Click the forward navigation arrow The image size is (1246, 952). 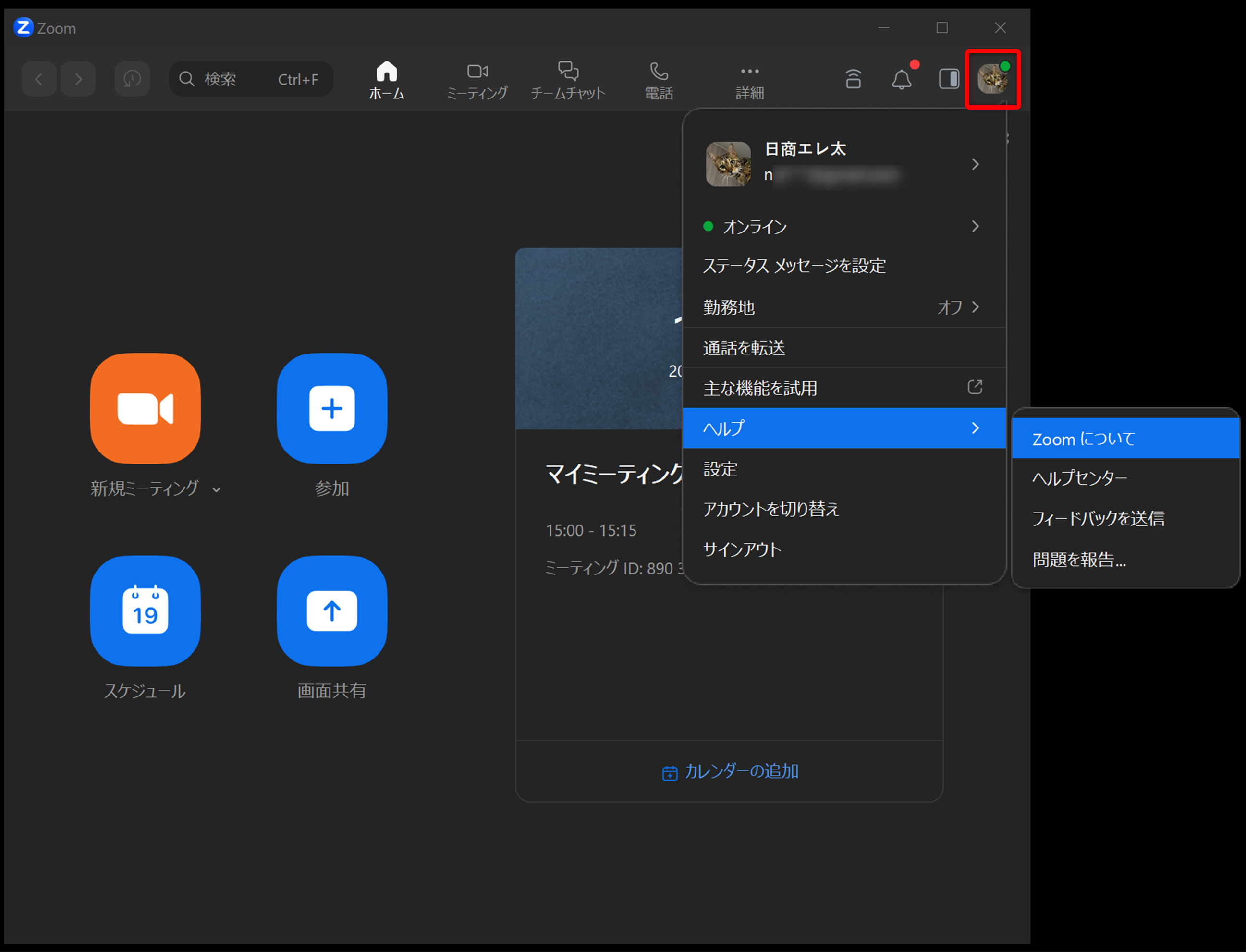[78, 79]
